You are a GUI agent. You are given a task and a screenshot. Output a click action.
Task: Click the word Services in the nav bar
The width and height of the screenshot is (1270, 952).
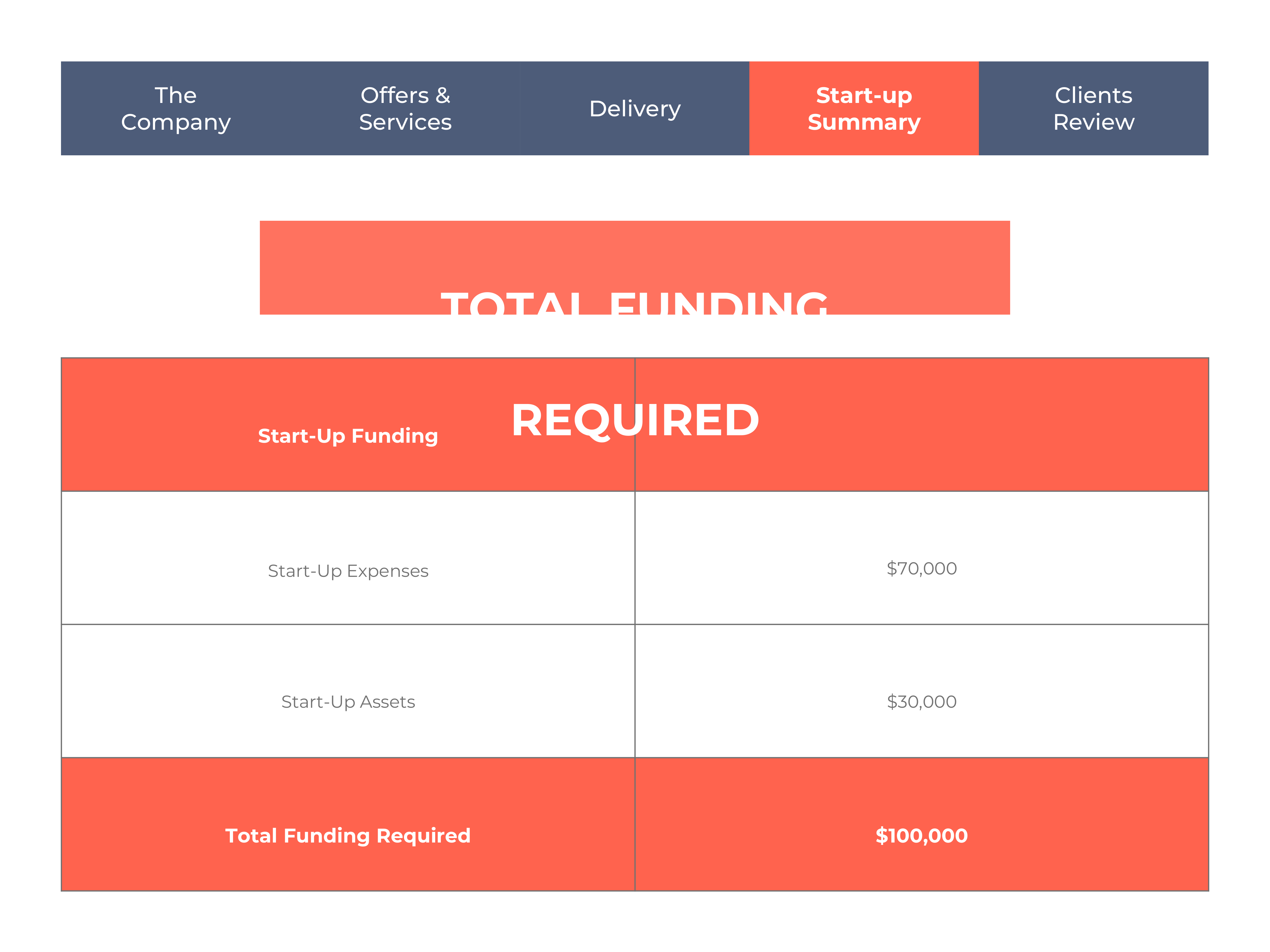point(405,122)
